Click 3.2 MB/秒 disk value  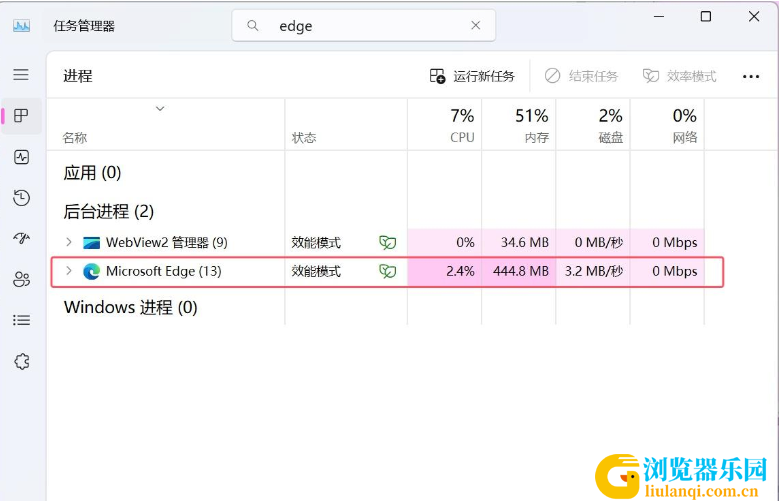(x=594, y=271)
